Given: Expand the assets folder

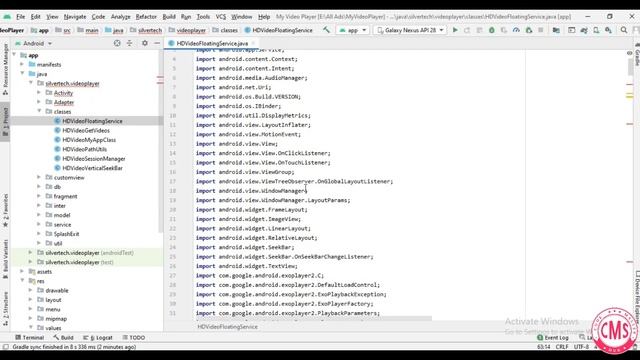Looking at the screenshot, I should click(22, 271).
